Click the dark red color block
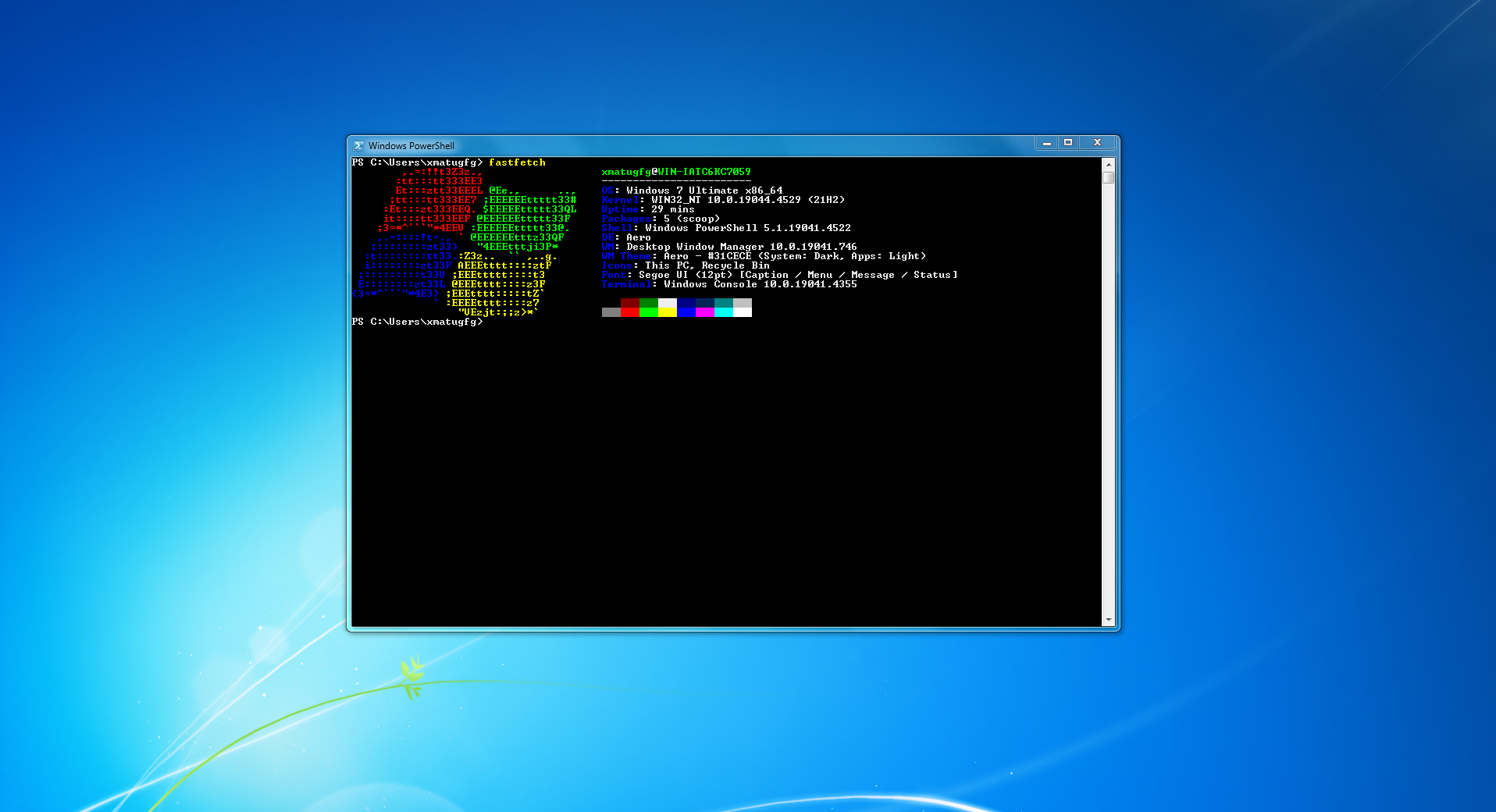Image resolution: width=1496 pixels, height=812 pixels. (630, 303)
